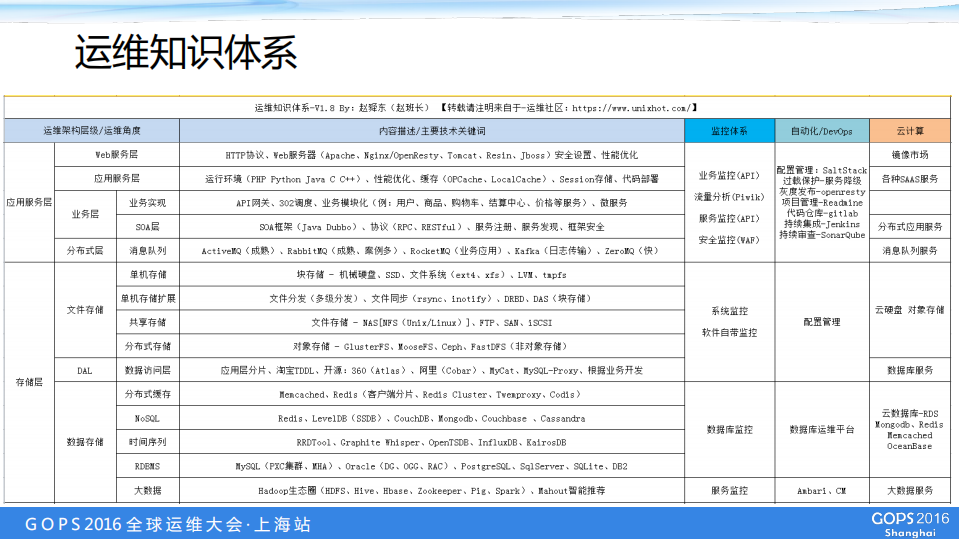Click the 业务实现 cell
The width and height of the screenshot is (959, 539).
(147, 203)
